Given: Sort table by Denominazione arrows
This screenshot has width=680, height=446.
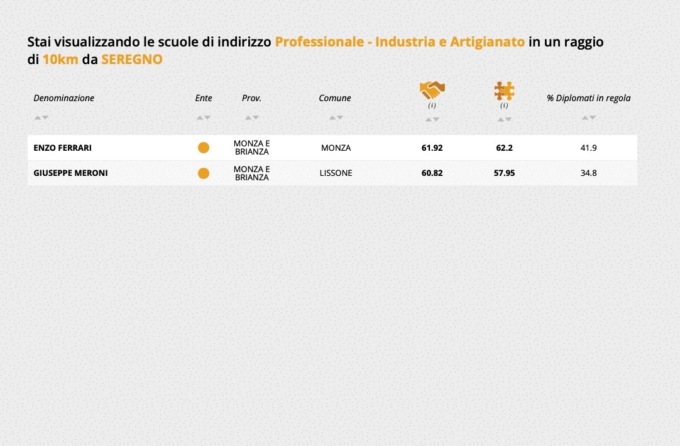Looking at the screenshot, I should pyautogui.click(x=42, y=118).
